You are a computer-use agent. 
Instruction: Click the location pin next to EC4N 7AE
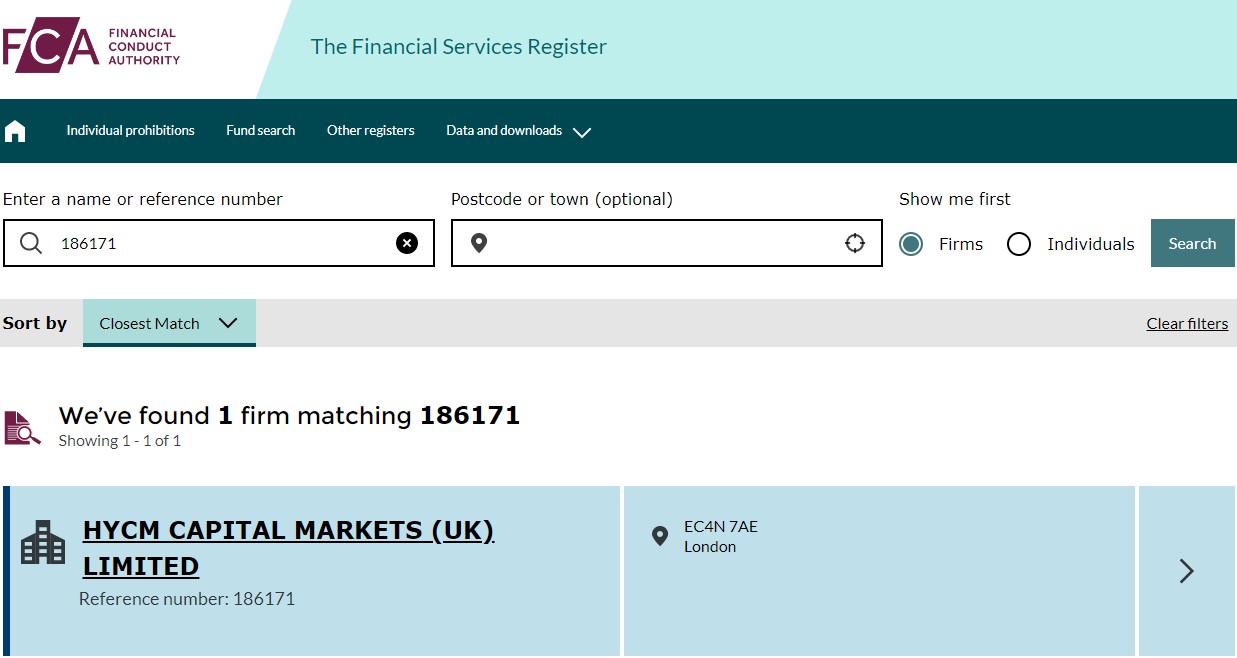point(660,537)
